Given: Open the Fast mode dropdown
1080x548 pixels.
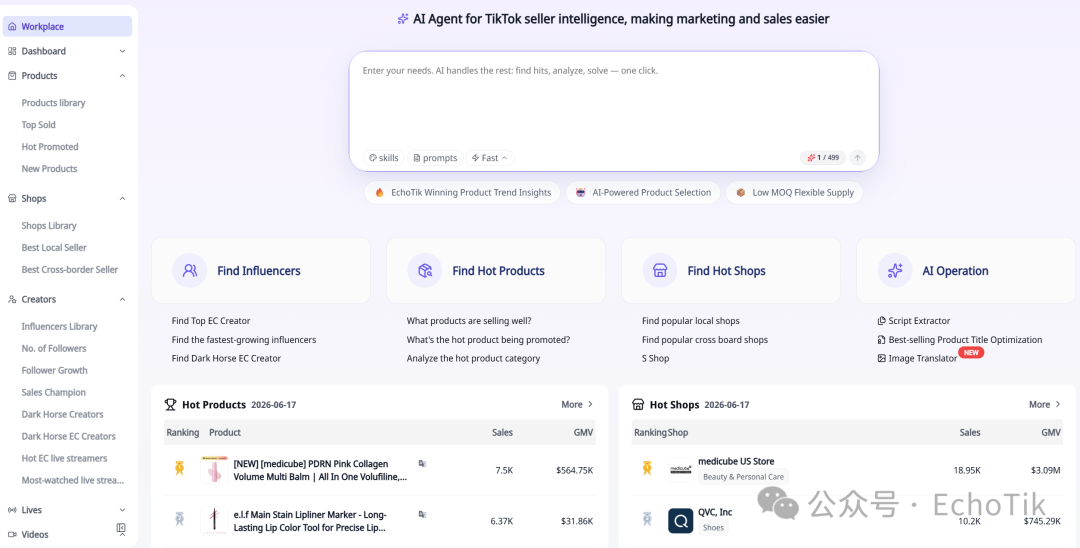Looking at the screenshot, I should pyautogui.click(x=490, y=158).
